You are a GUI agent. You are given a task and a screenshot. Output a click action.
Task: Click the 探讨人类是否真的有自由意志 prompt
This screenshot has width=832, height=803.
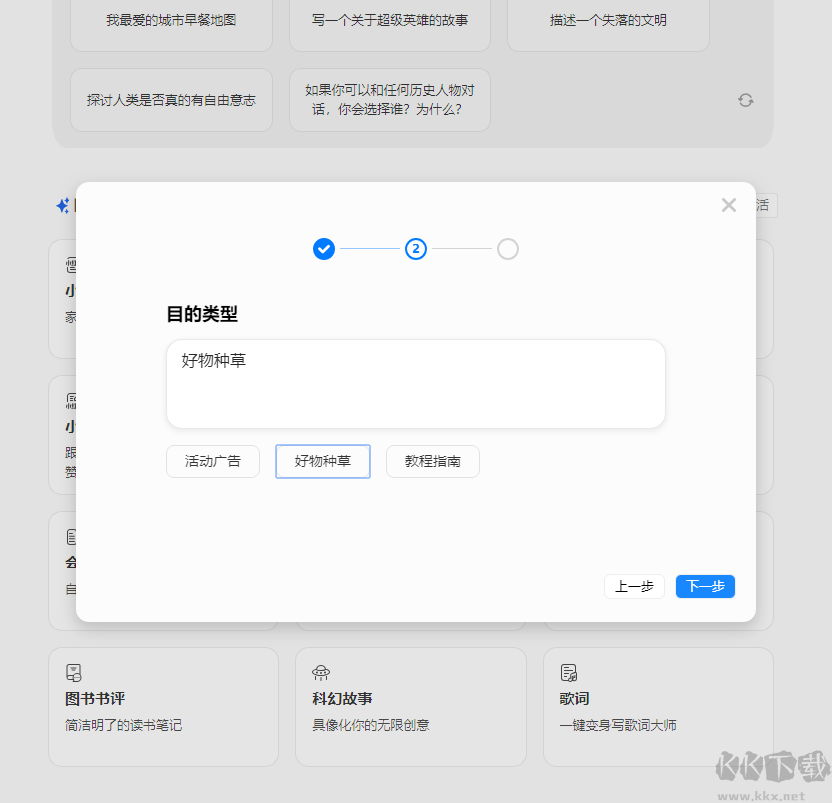pos(170,100)
